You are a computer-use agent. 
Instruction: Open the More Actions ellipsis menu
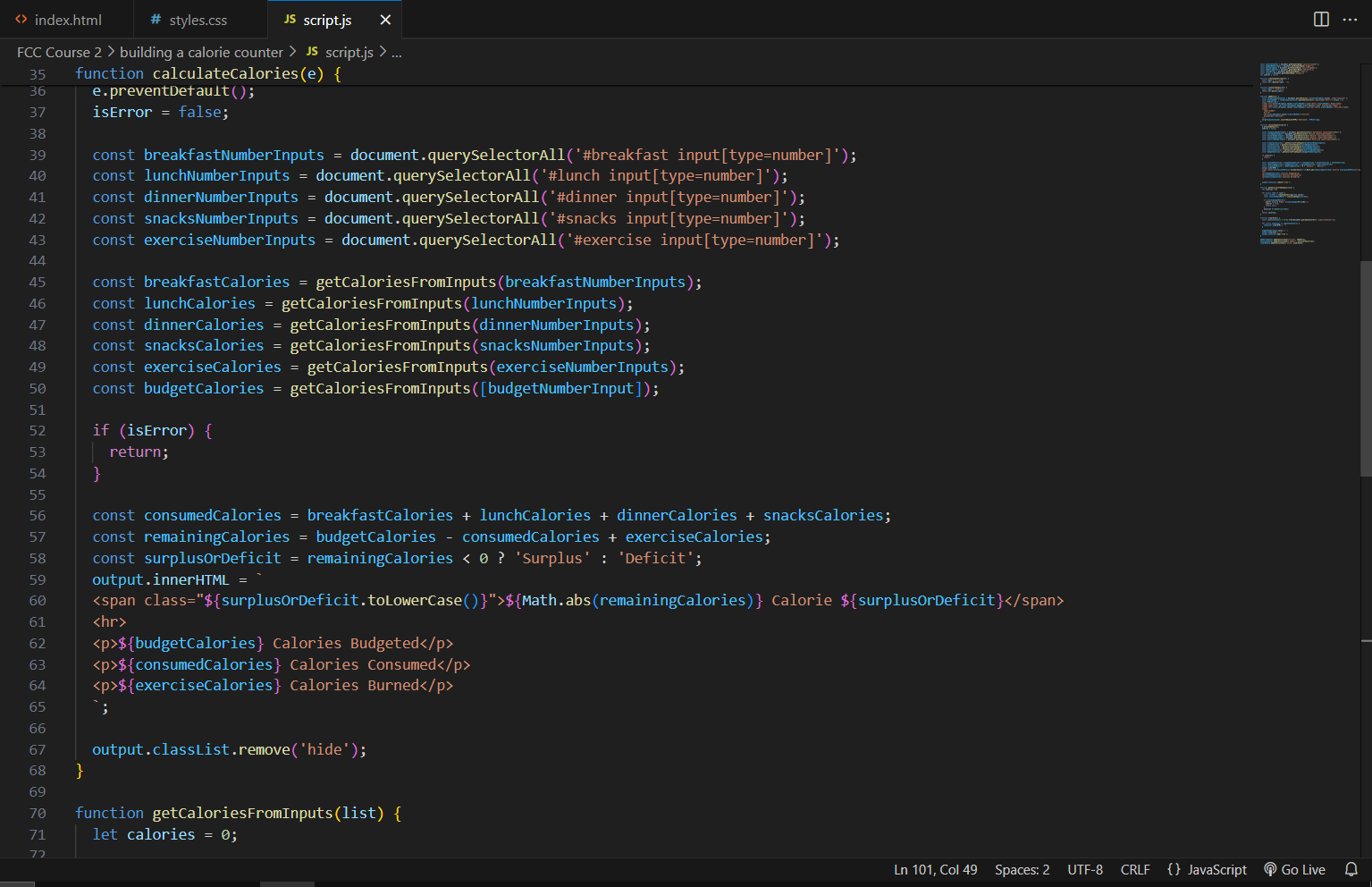point(1350,20)
